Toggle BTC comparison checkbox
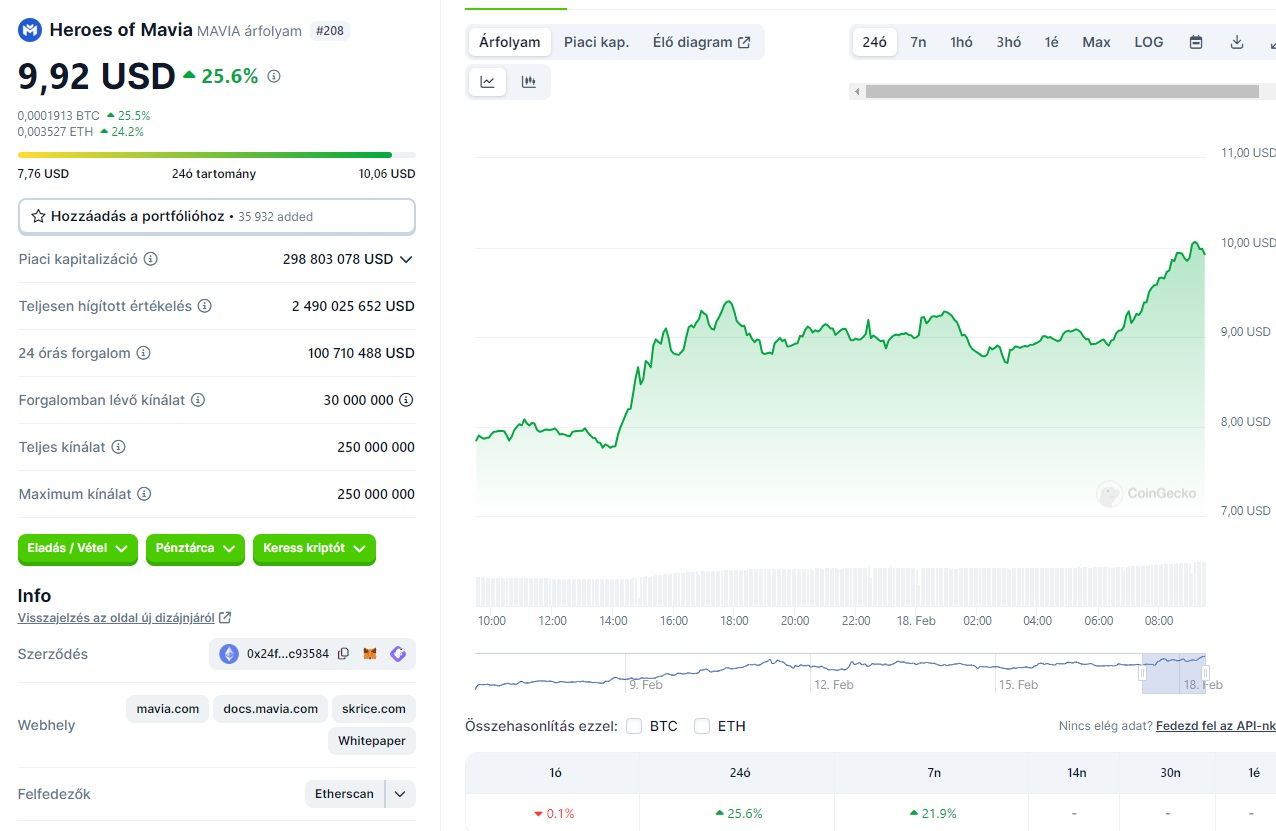Viewport: 1276px width, 831px height. point(634,726)
